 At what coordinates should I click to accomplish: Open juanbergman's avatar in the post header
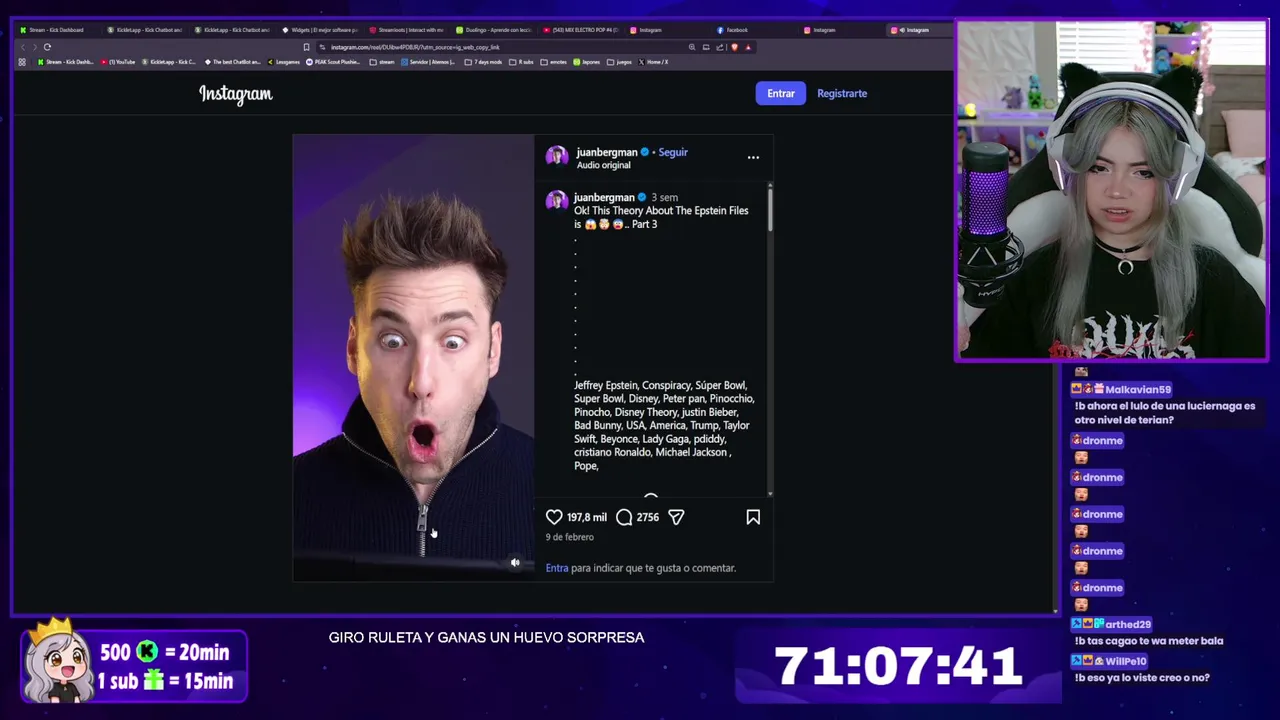tap(557, 156)
